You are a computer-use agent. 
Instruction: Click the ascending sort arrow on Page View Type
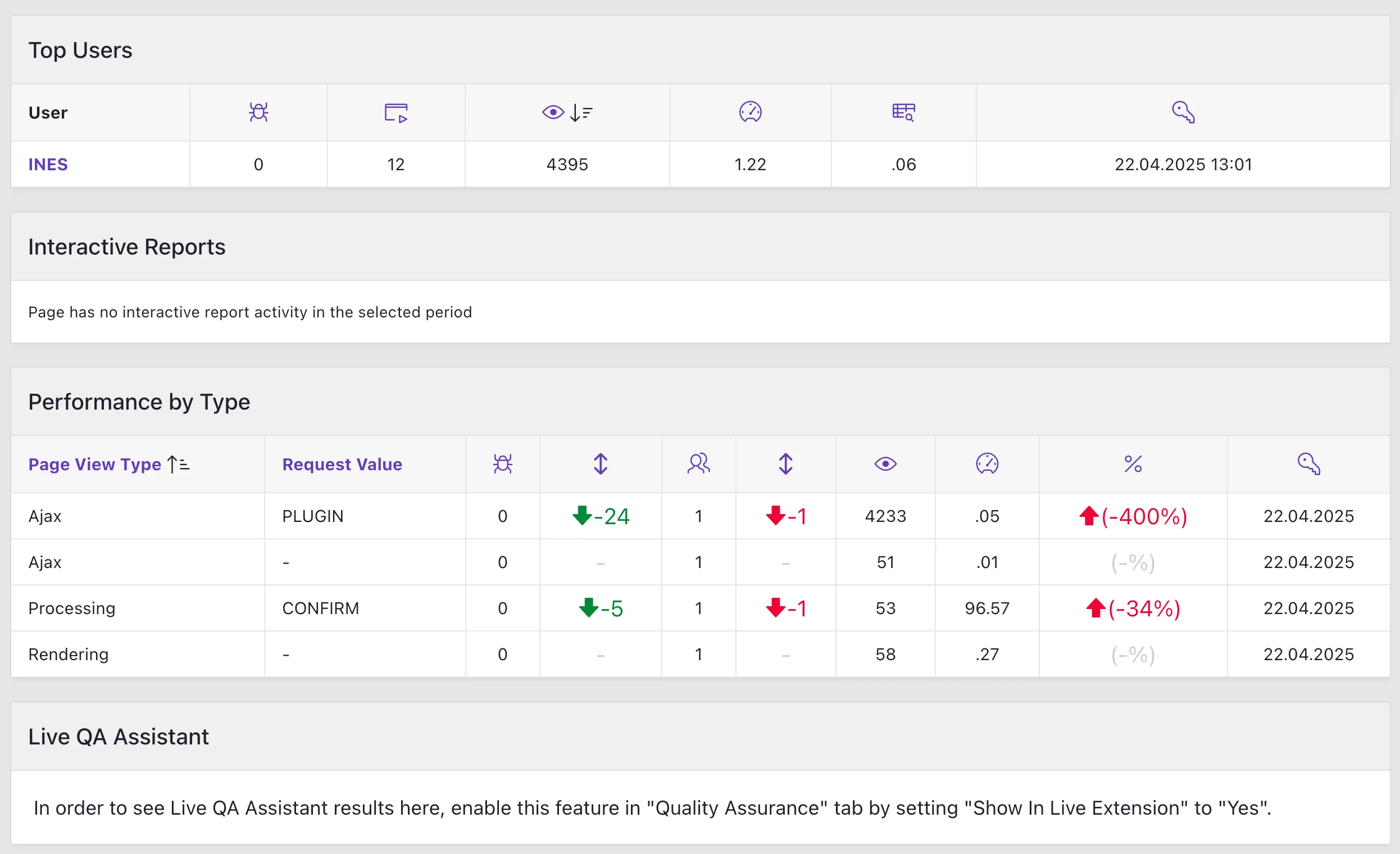click(x=177, y=464)
